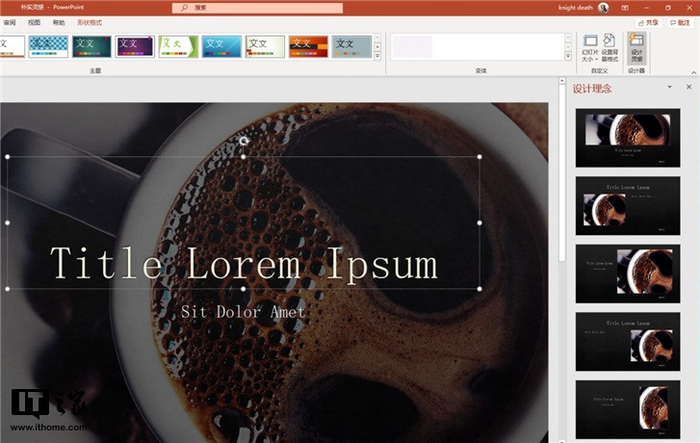This screenshot has height=443, width=700.
Task: Apply the dark teal theme thumbnail
Action: pos(92,46)
